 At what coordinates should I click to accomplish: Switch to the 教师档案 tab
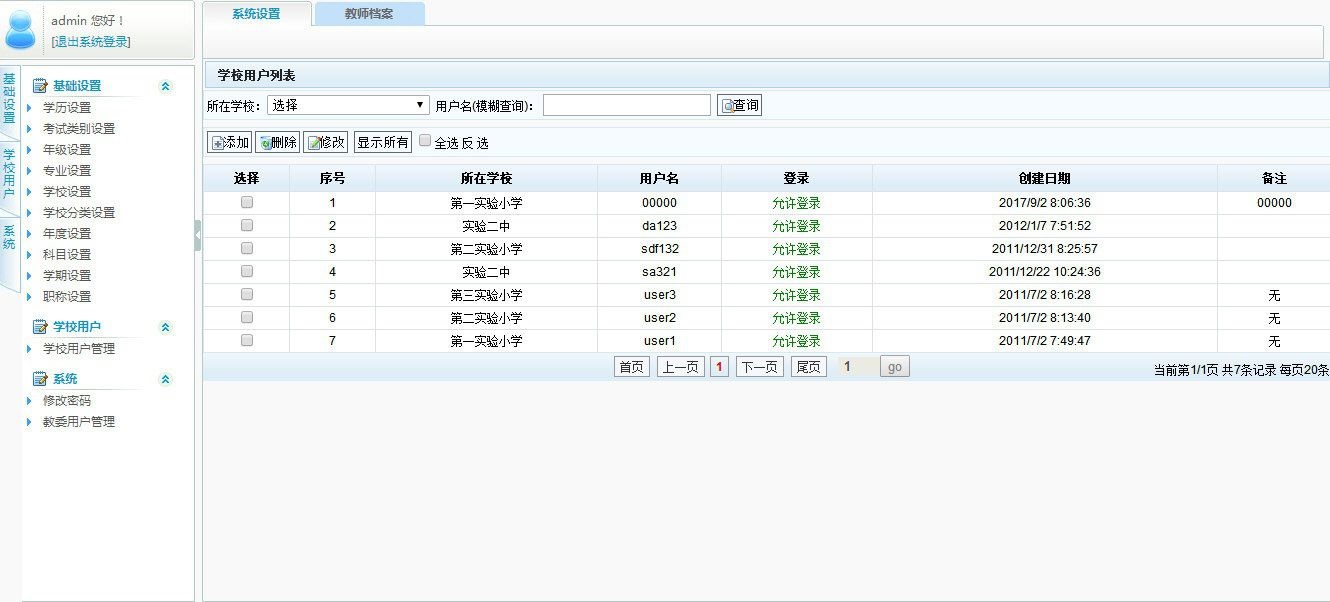(x=369, y=14)
